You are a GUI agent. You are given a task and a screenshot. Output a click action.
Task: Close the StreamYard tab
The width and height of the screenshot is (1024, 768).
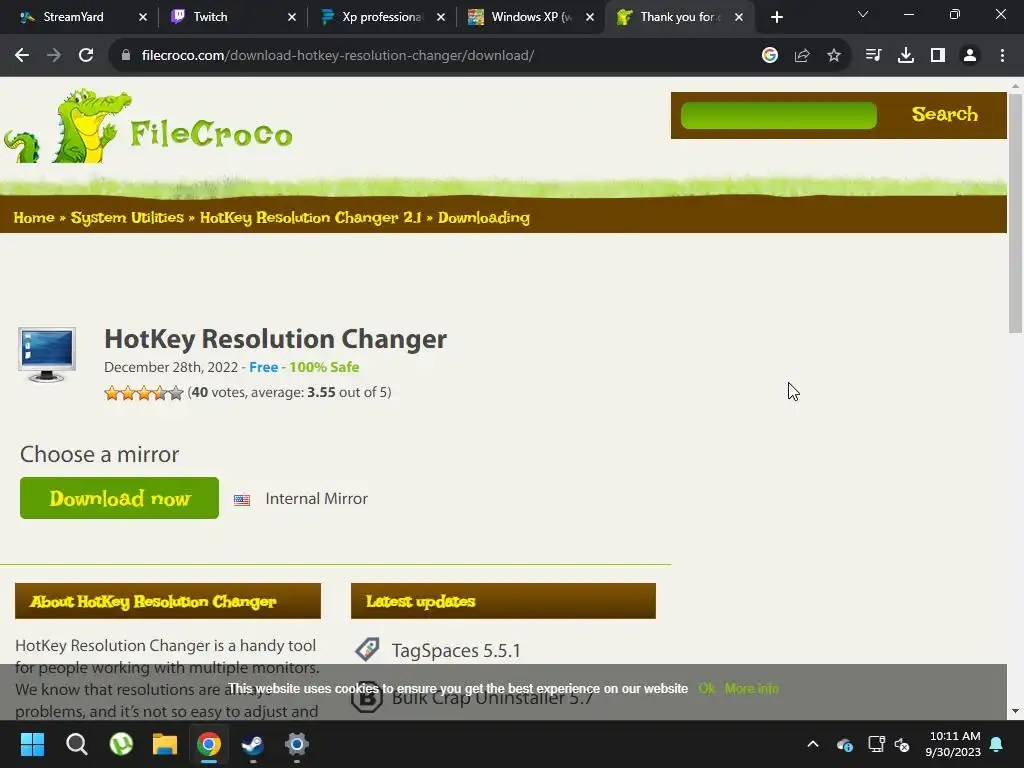click(143, 17)
